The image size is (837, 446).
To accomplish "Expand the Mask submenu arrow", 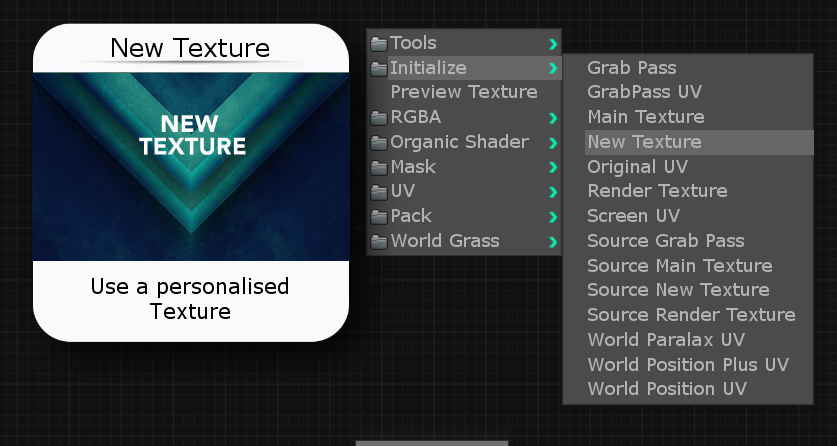I will tap(553, 168).
